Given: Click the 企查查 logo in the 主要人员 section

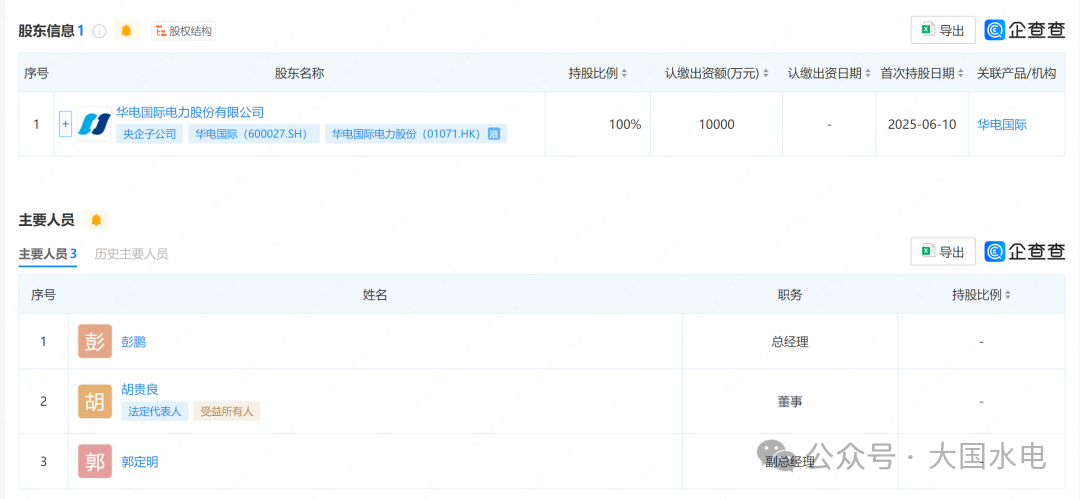Looking at the screenshot, I should (x=1024, y=252).
